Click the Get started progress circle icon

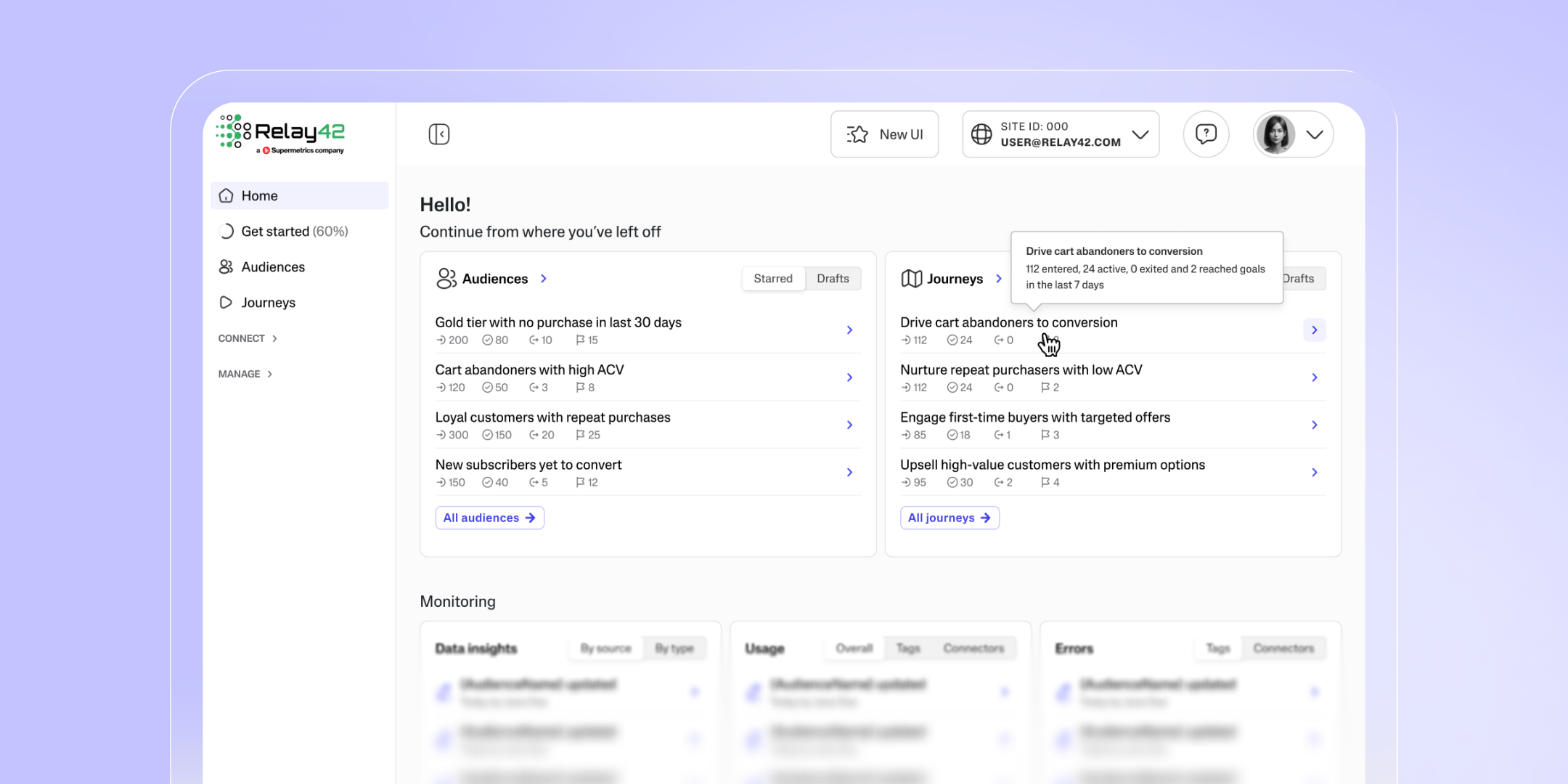tap(226, 232)
